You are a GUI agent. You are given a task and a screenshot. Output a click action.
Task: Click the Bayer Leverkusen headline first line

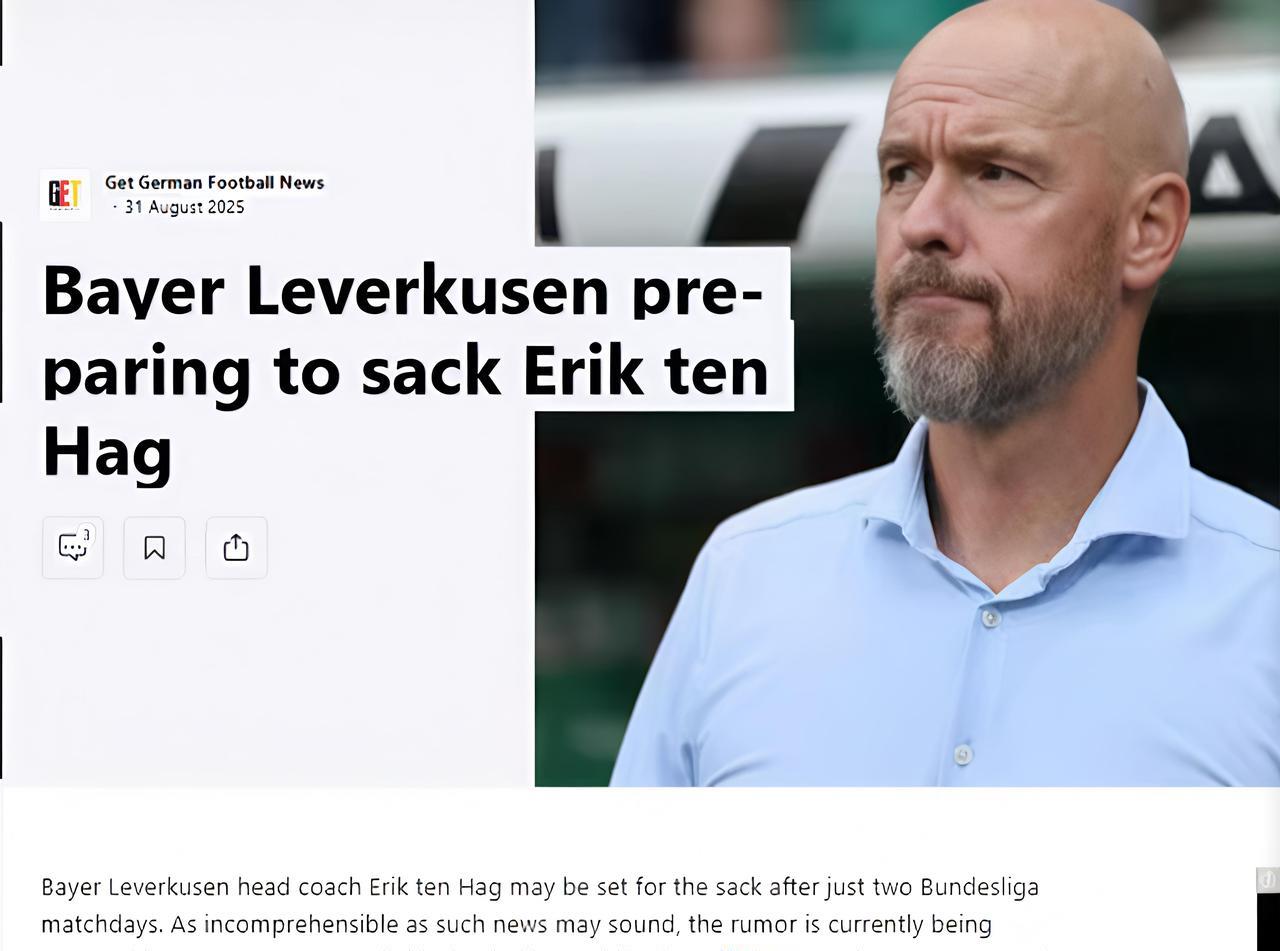[403, 290]
